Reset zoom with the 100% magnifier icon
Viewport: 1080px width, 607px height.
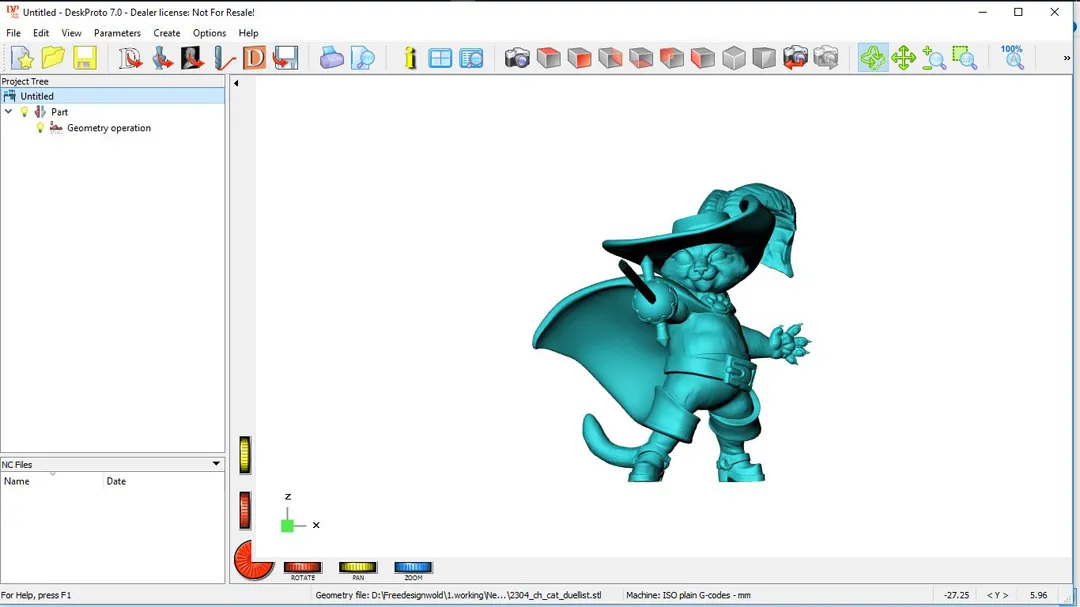1012,59
